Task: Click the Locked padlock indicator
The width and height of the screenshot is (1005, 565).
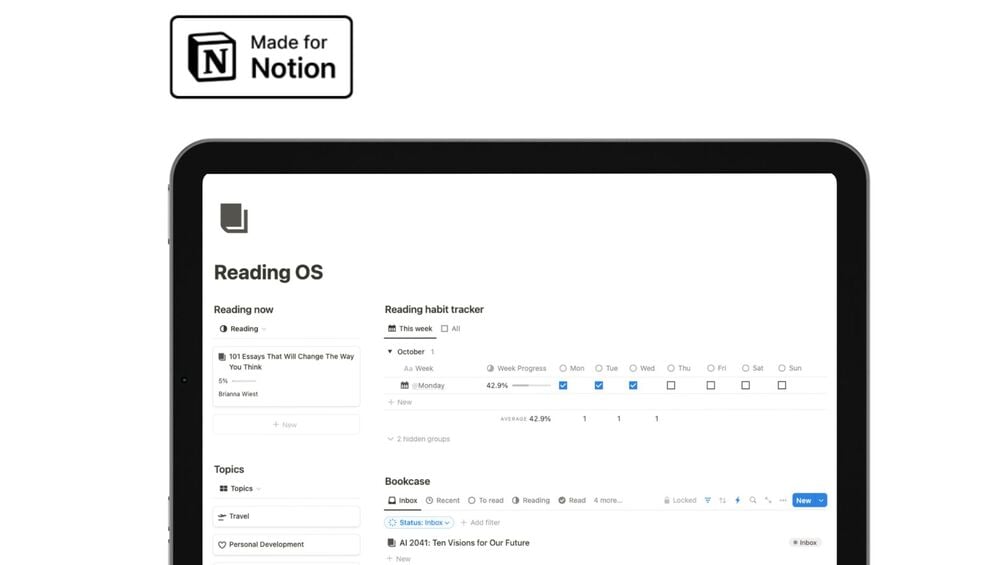Action: pos(680,500)
